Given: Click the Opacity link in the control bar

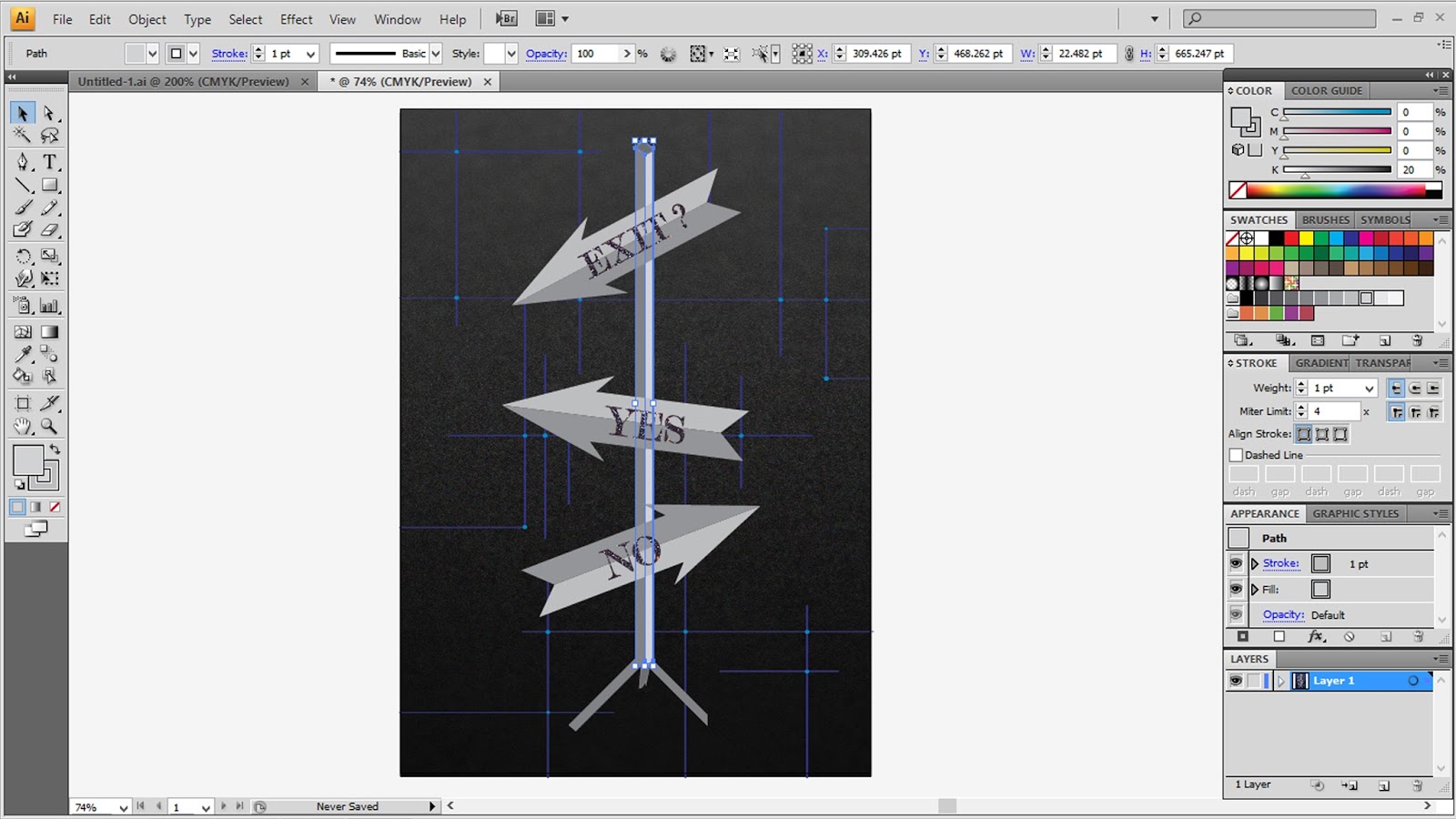Looking at the screenshot, I should tap(546, 53).
